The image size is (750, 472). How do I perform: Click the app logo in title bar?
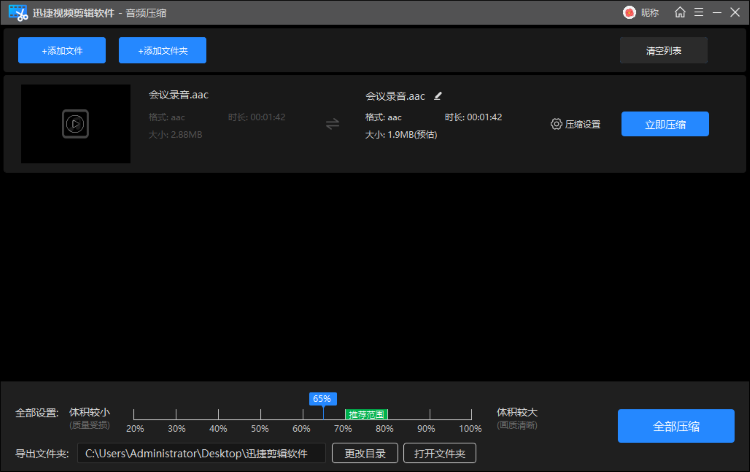[18, 12]
